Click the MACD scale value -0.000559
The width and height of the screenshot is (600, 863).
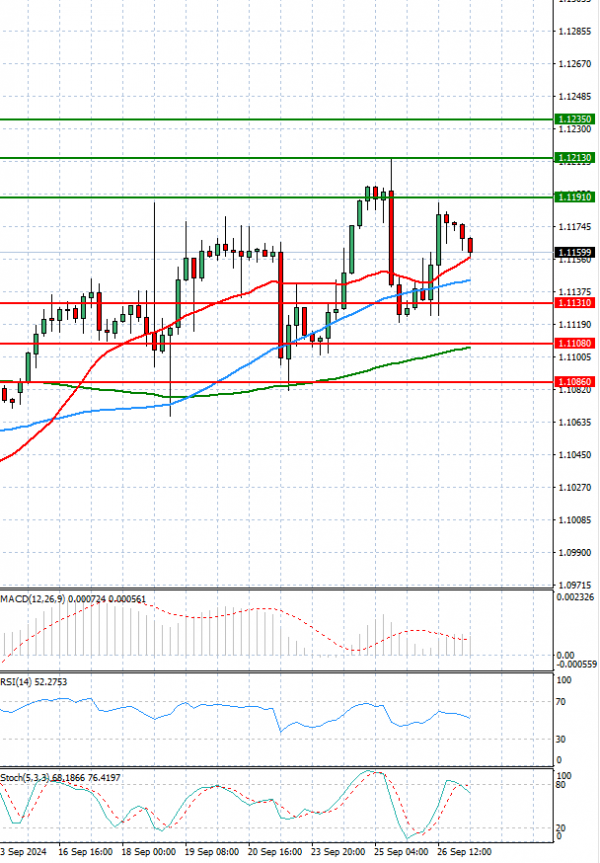[x=577, y=664]
